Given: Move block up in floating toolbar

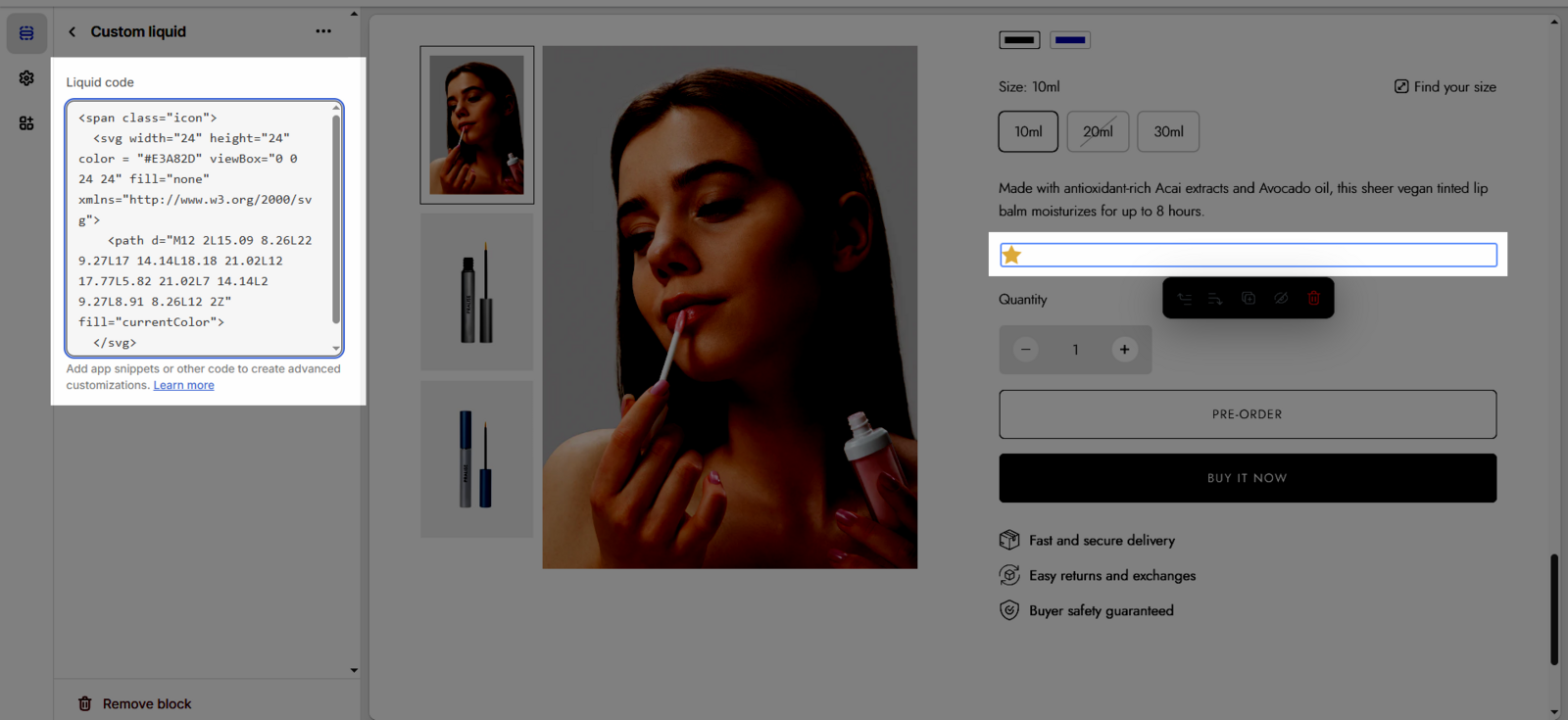Looking at the screenshot, I should click(1185, 299).
